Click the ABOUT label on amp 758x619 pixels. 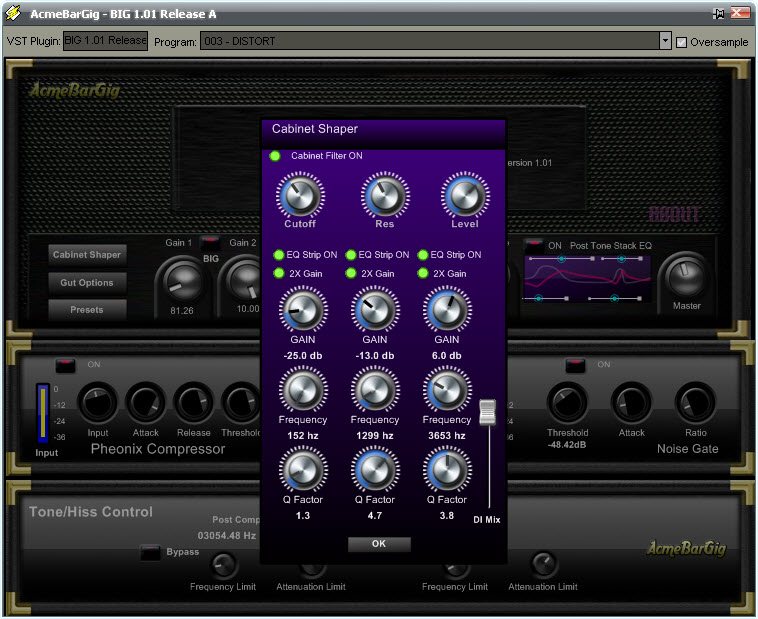(674, 214)
